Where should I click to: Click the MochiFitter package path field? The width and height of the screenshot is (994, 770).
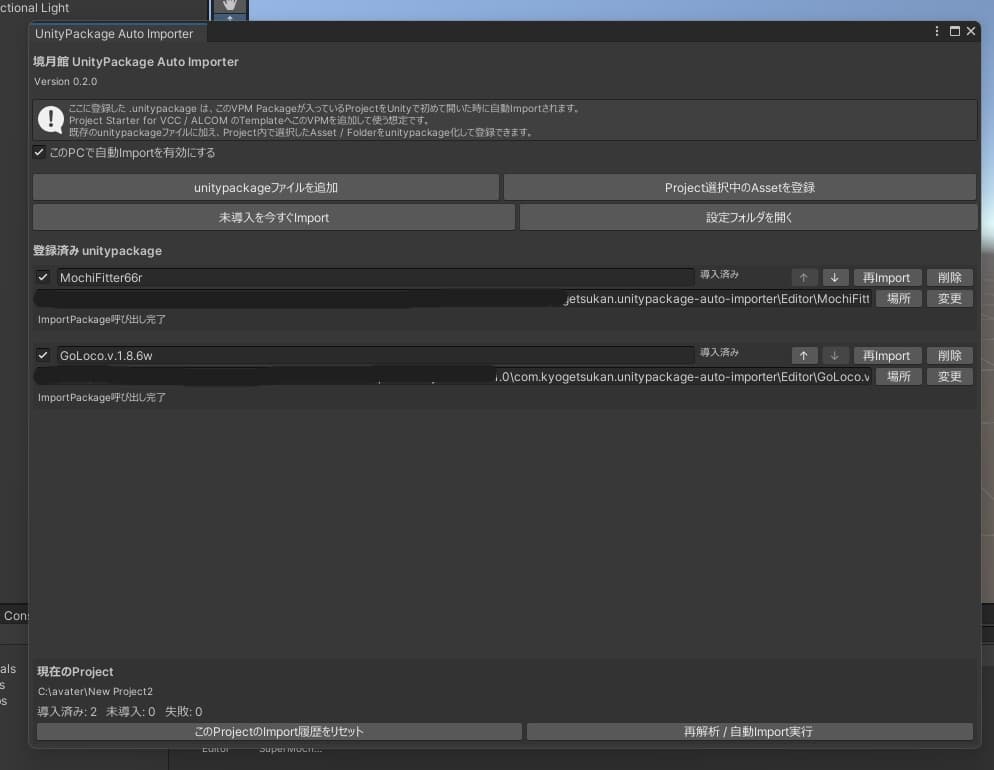click(x=453, y=298)
